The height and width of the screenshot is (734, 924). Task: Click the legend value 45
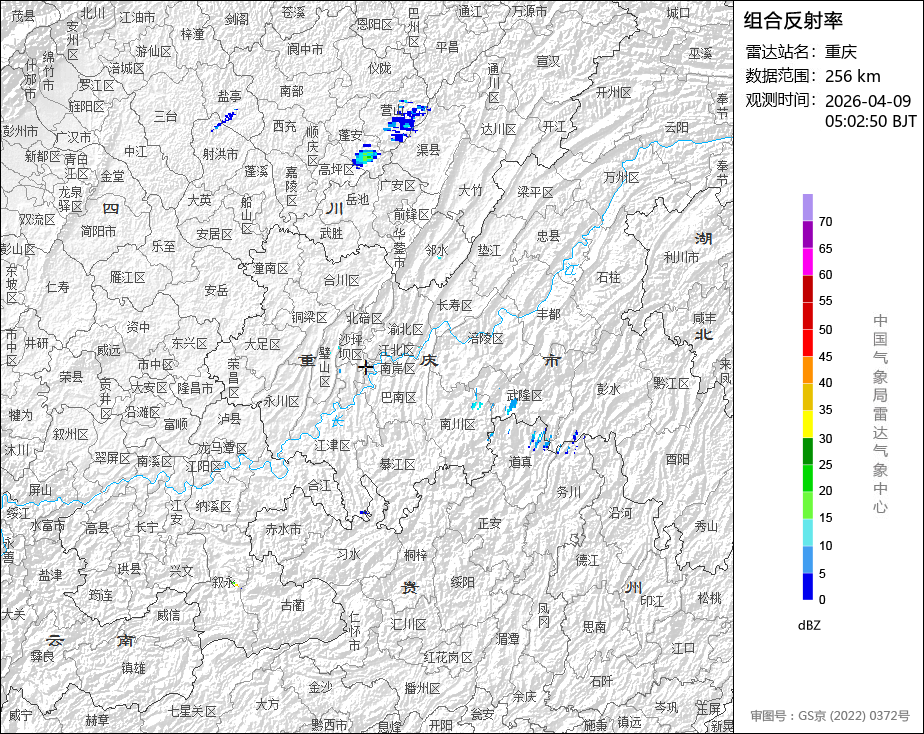826,356
